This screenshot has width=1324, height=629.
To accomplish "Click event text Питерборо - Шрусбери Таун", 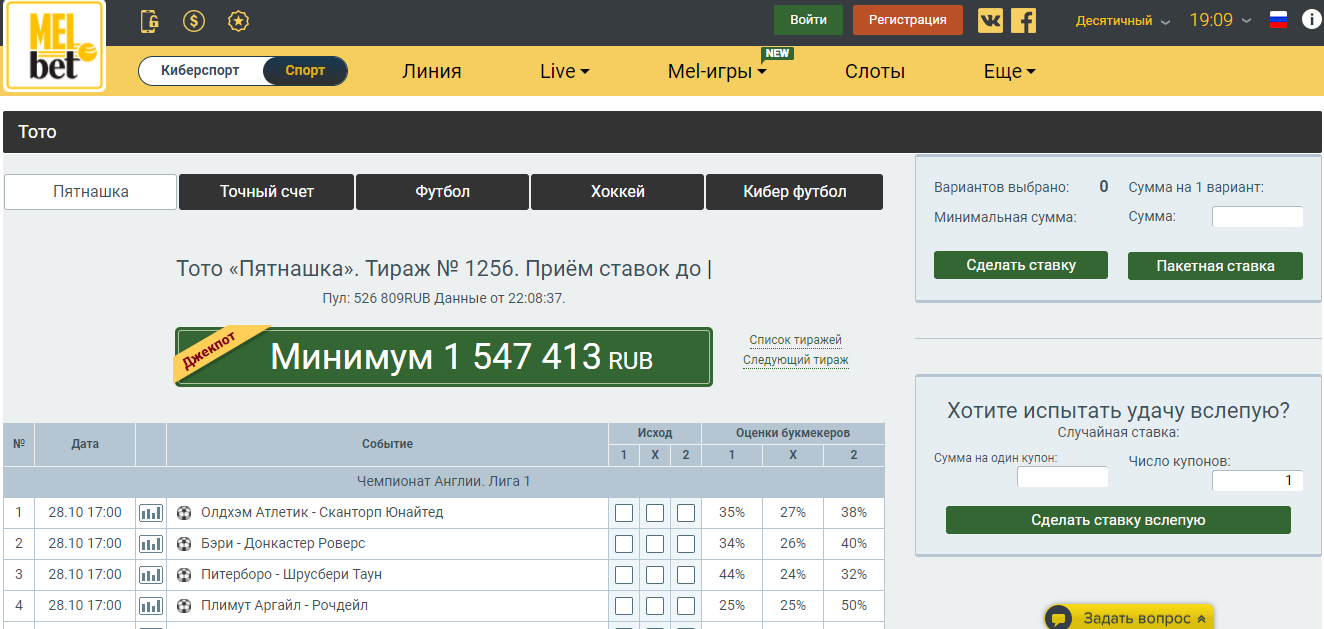I will (291, 575).
